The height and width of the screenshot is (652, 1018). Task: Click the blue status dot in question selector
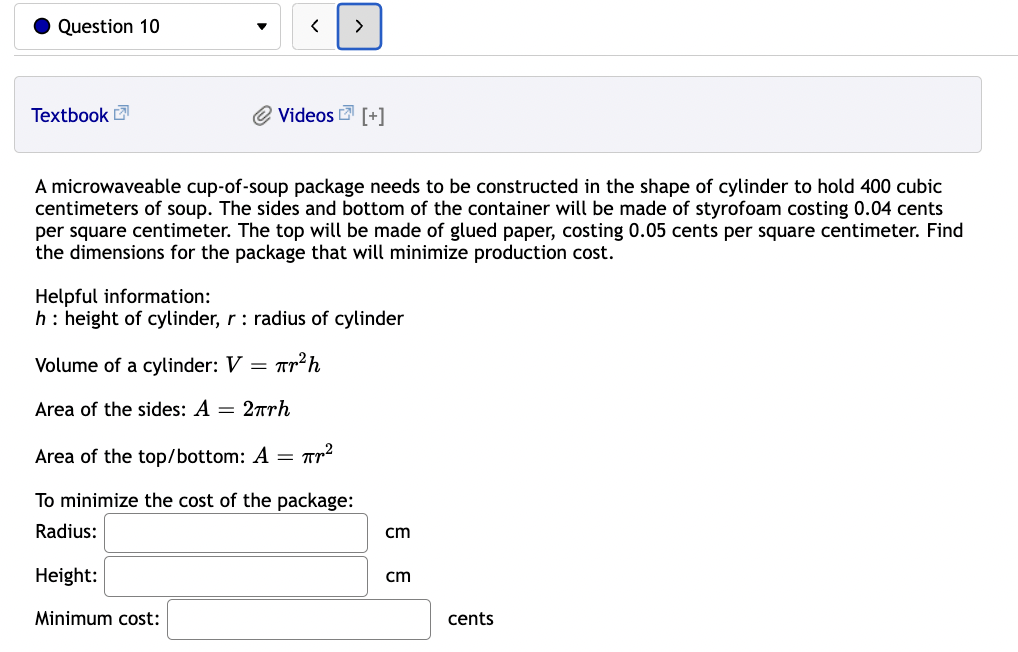[x=40, y=26]
